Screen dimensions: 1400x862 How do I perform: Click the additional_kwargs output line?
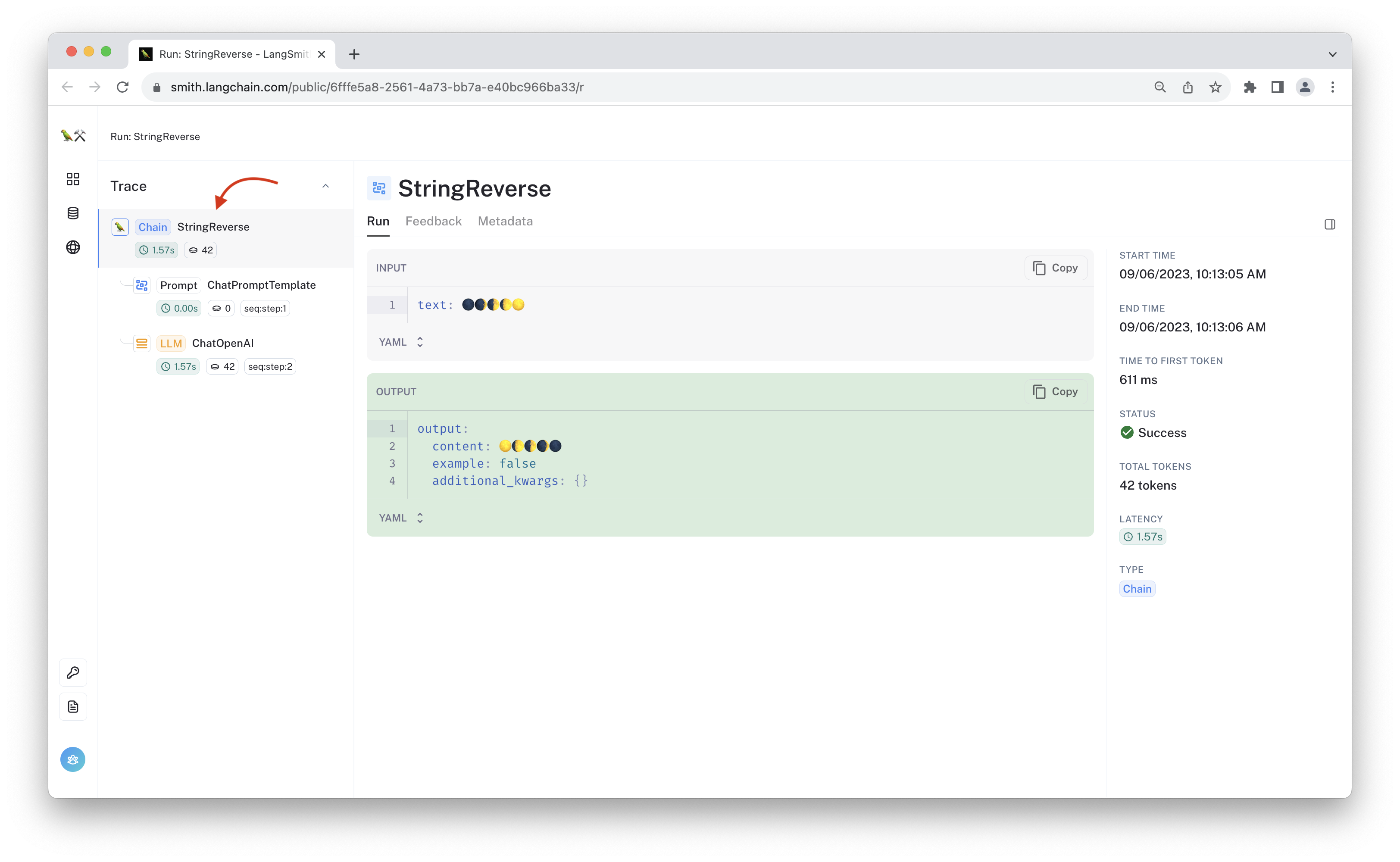pos(509,481)
